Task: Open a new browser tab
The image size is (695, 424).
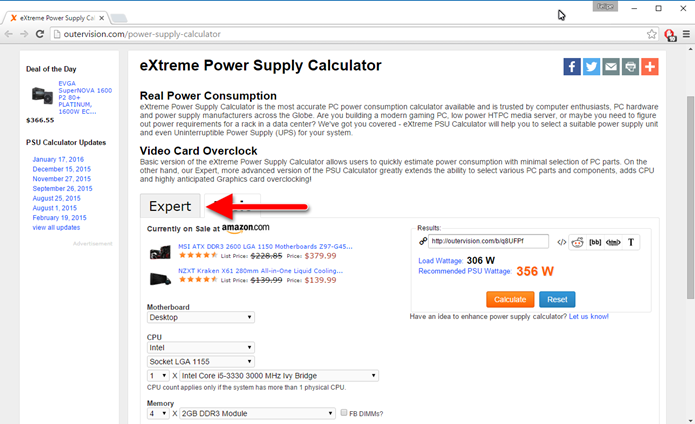Action: click(x=119, y=18)
